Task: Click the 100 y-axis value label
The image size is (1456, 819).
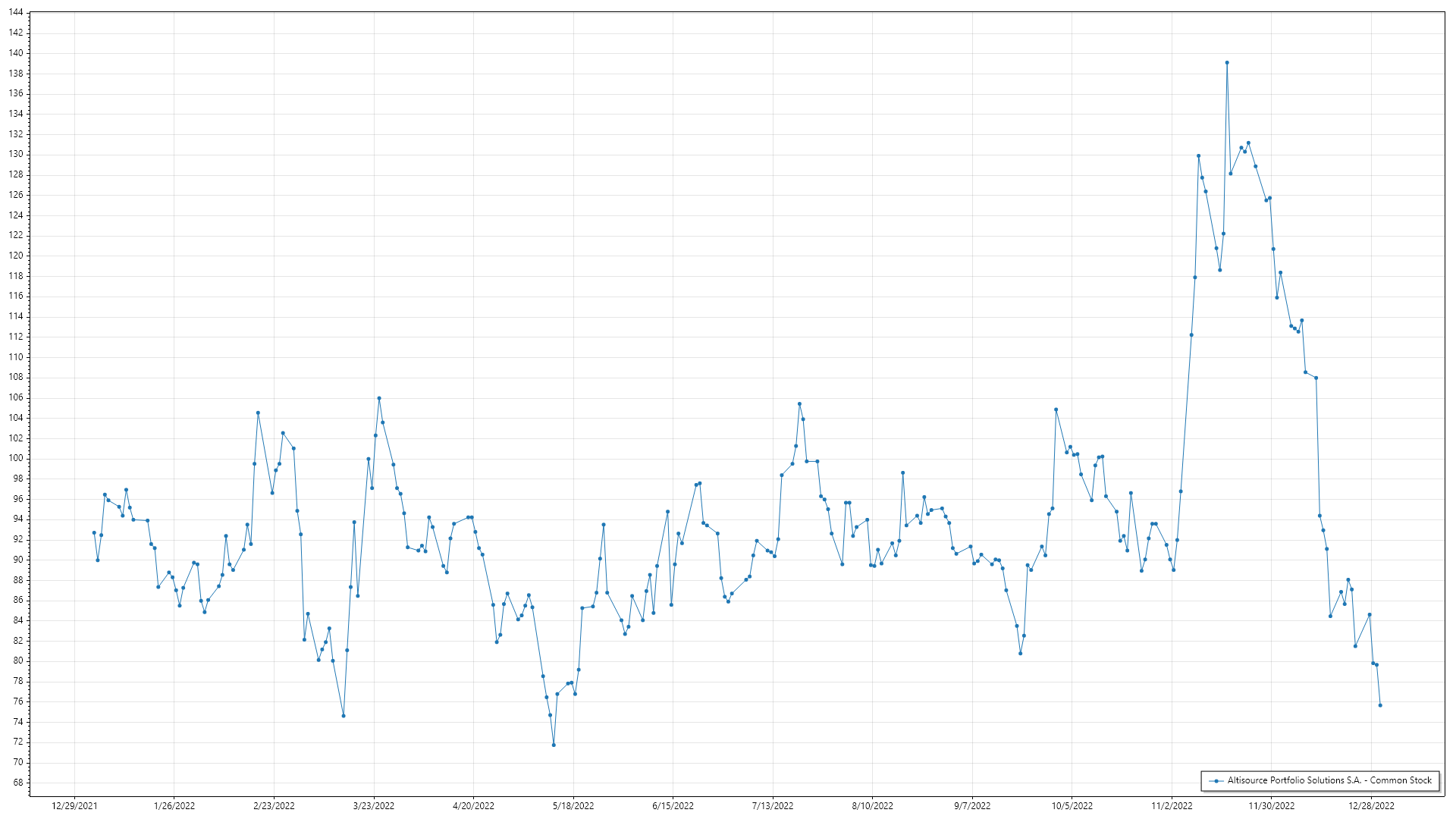Action: (x=16, y=458)
